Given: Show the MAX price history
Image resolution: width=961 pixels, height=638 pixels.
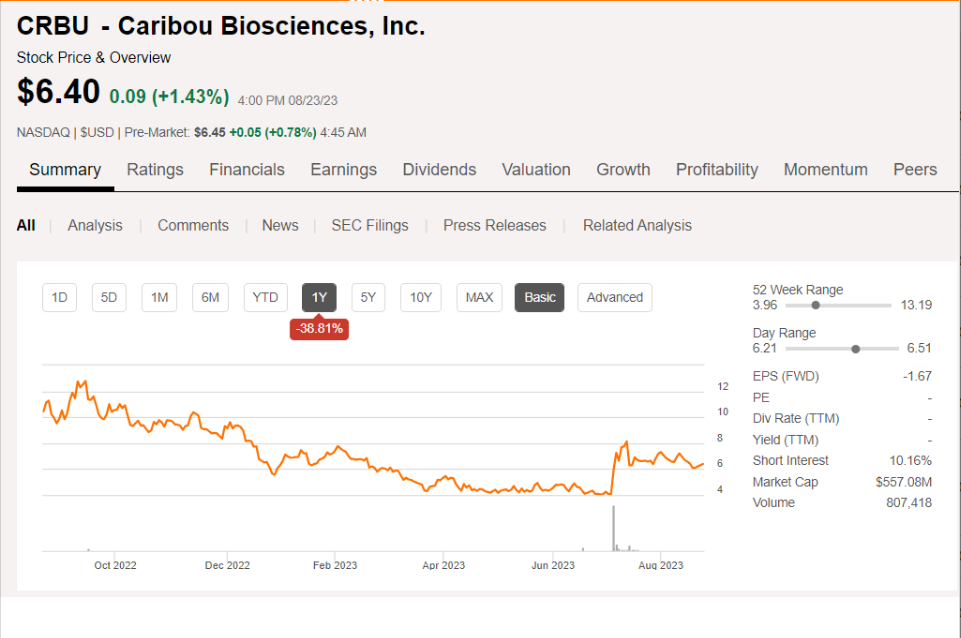Looking at the screenshot, I should (x=479, y=297).
